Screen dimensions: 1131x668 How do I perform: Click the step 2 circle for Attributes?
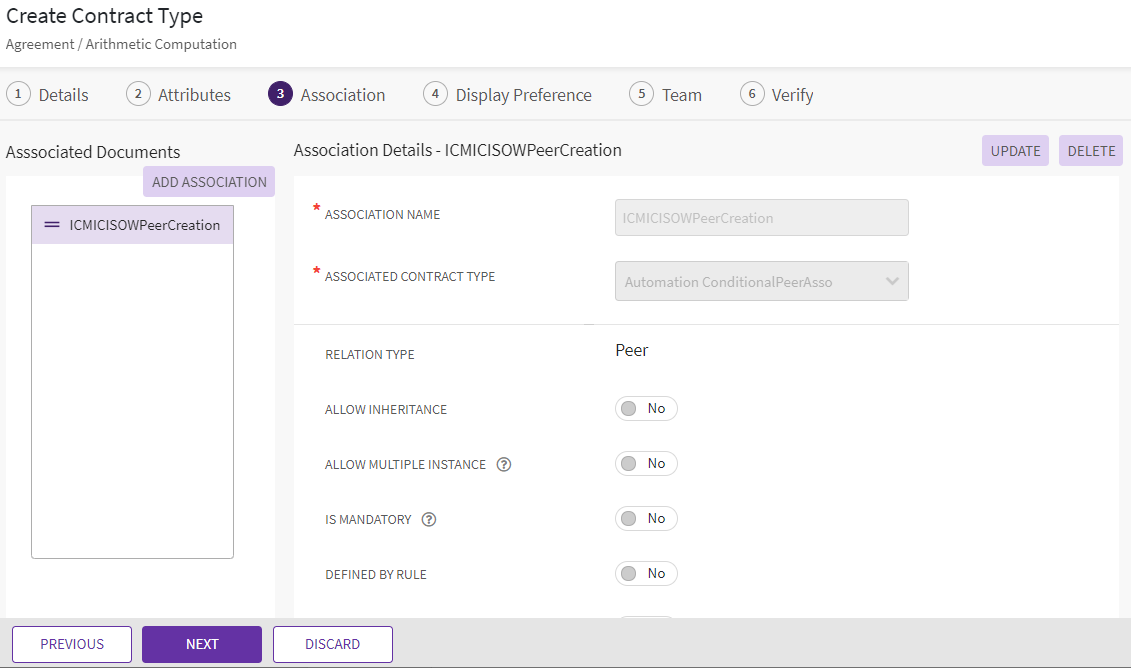pos(138,94)
